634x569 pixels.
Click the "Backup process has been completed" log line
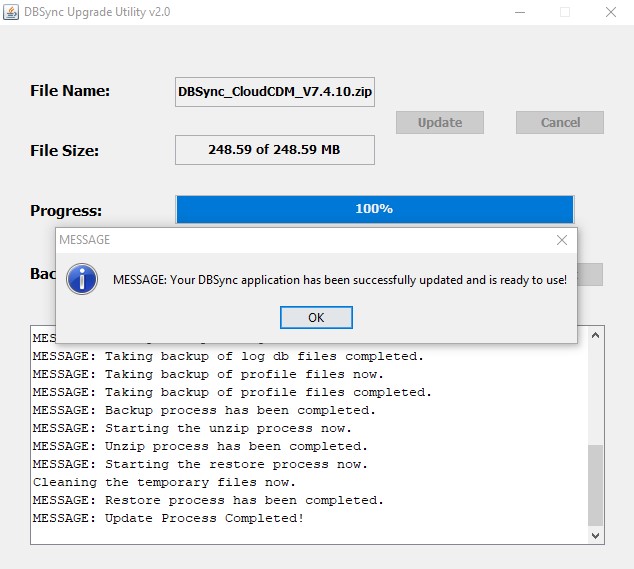point(204,410)
